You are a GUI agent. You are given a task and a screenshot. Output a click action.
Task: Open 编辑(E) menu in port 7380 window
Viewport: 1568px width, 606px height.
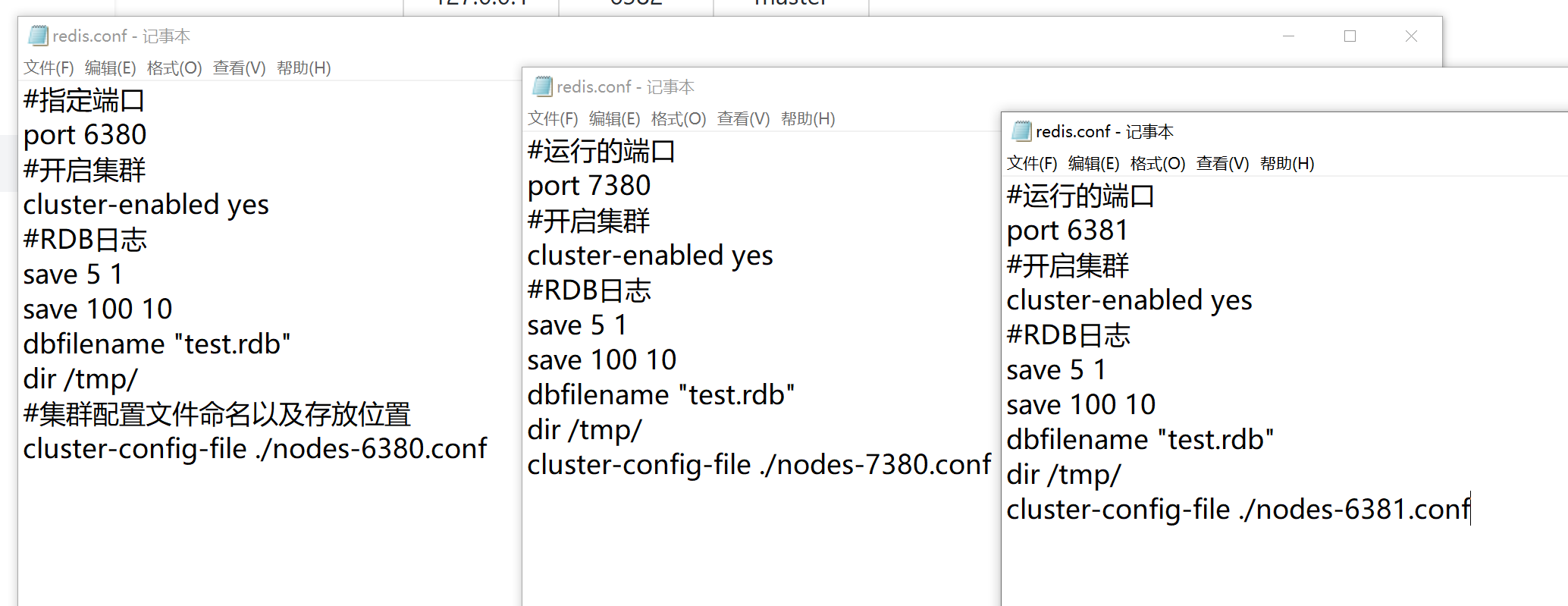click(615, 119)
